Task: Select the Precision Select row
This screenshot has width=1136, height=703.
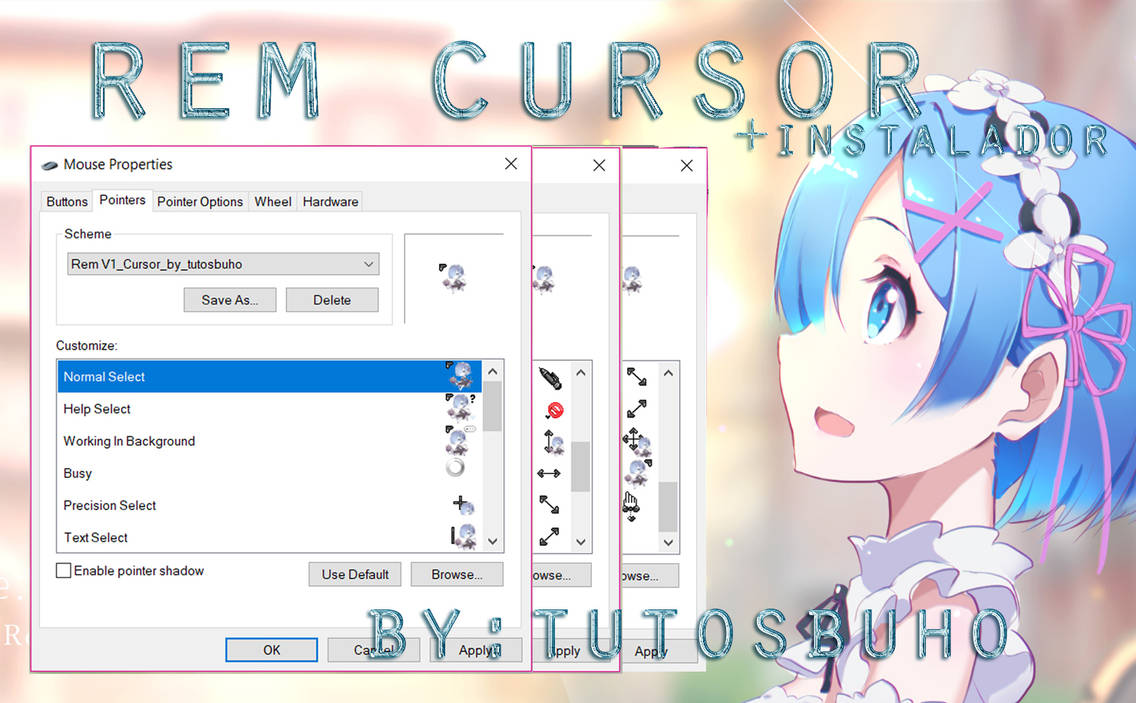Action: coord(270,505)
